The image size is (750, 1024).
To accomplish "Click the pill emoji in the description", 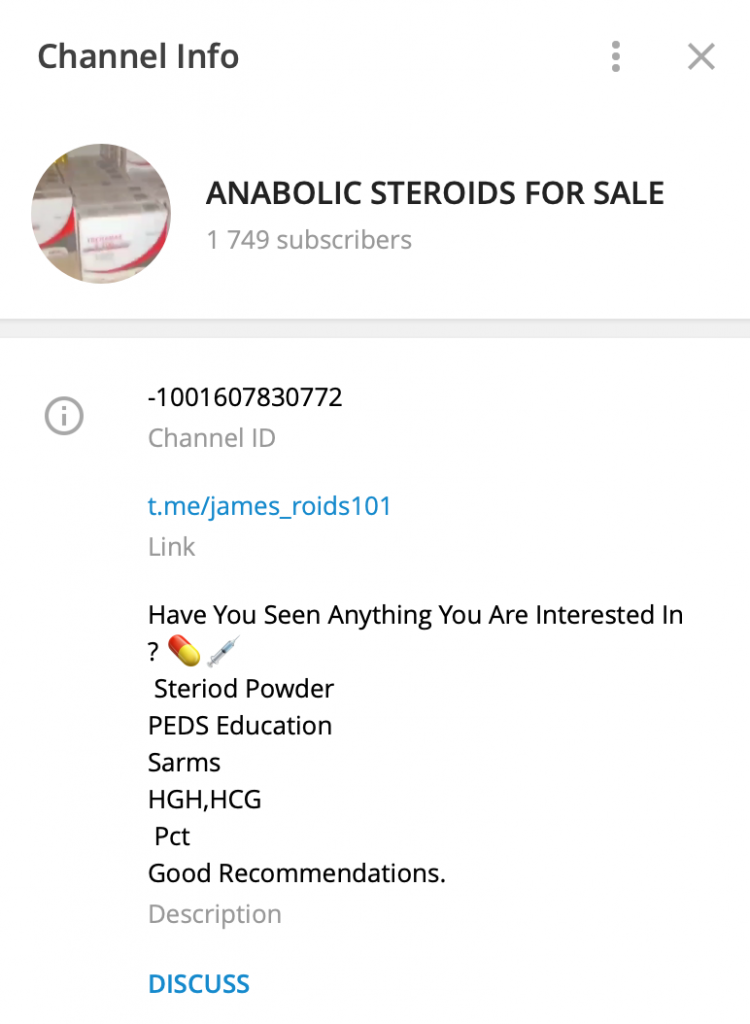I will 184,651.
